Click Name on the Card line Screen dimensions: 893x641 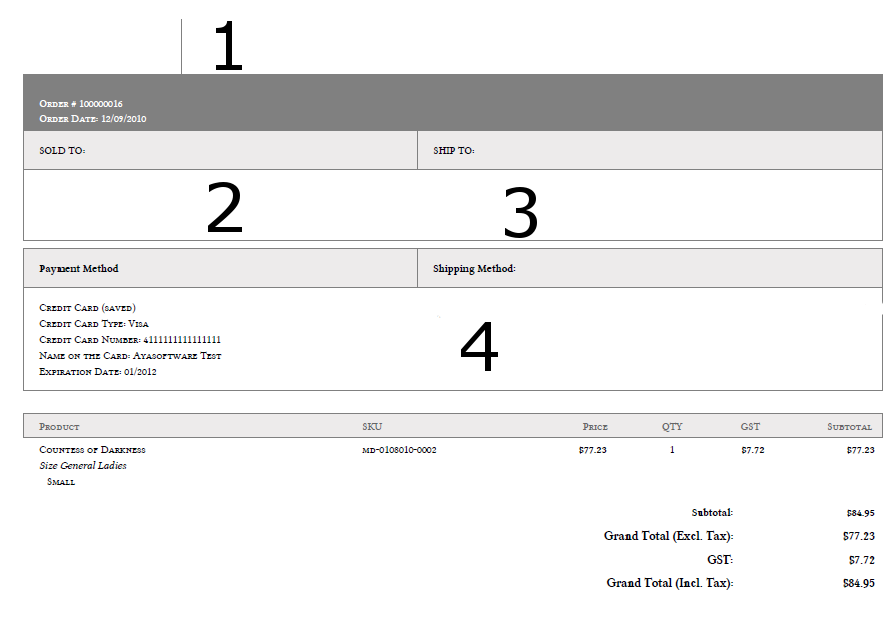pyautogui.click(x=130, y=355)
